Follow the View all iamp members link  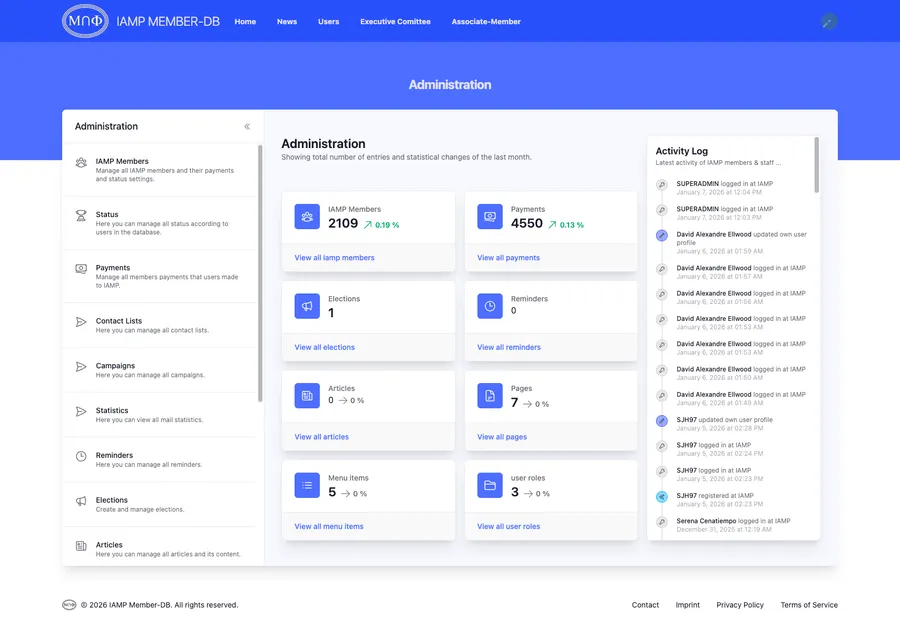click(x=334, y=258)
